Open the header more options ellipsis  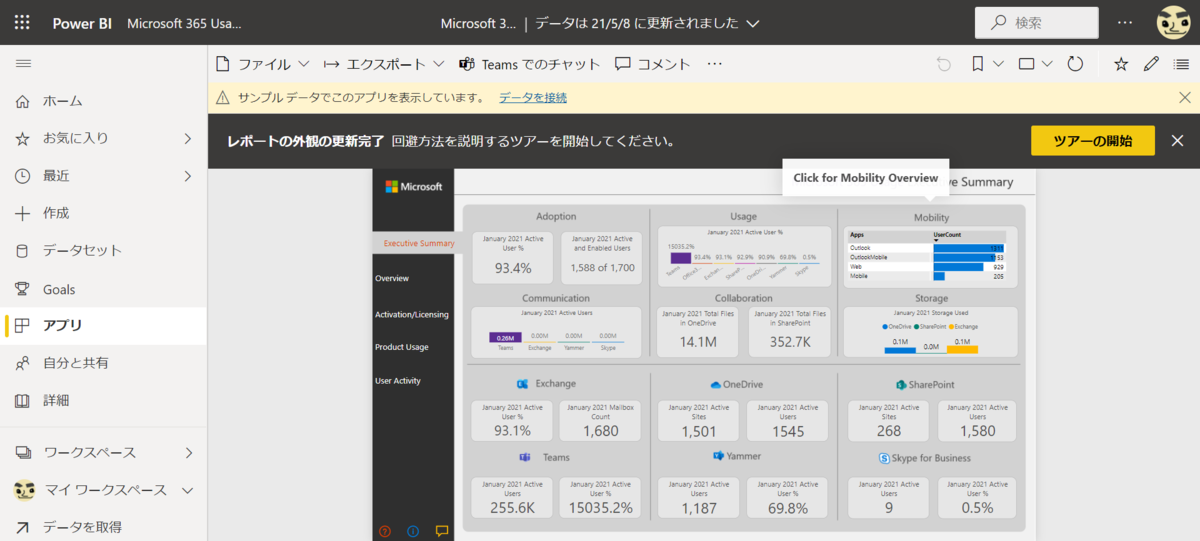point(1126,22)
